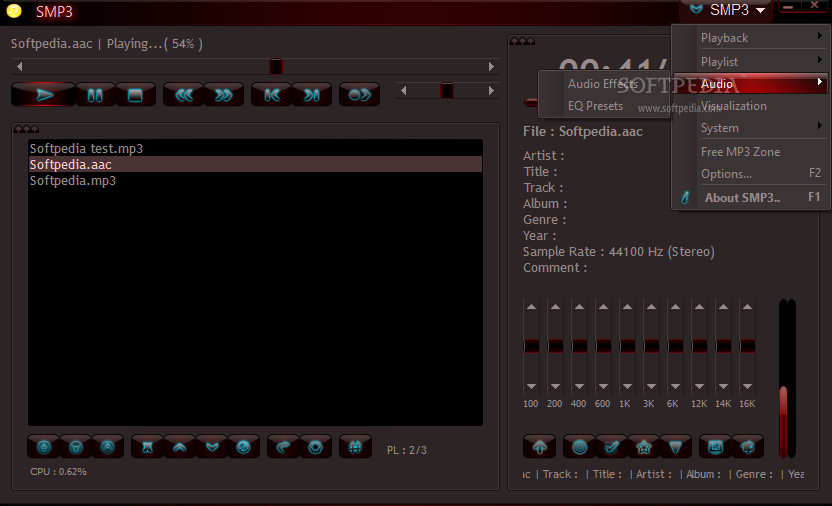
Task: Click the crossed X-shape playlist button
Action: coord(148,447)
